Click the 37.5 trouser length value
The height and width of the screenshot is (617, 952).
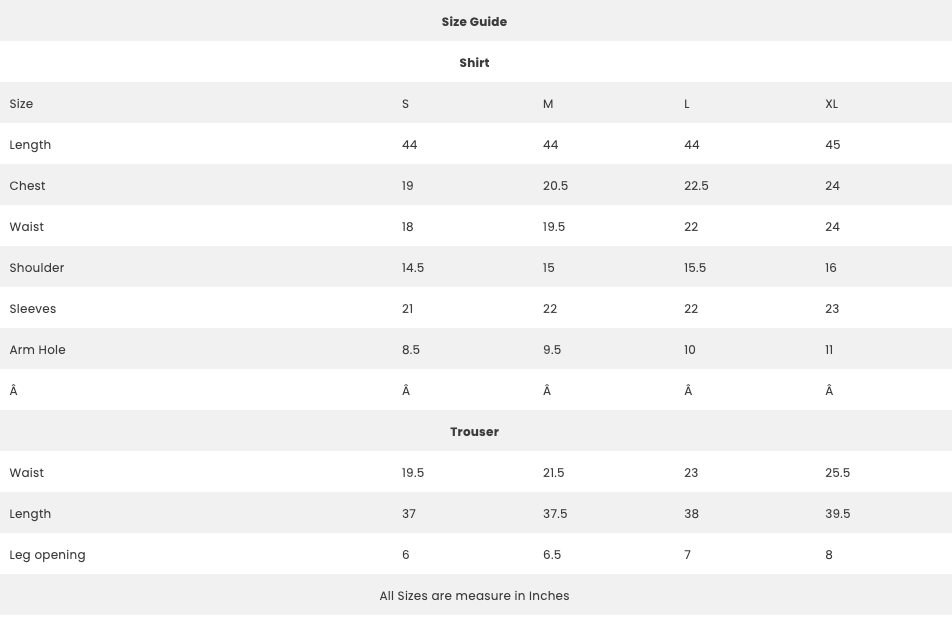[x=555, y=514]
